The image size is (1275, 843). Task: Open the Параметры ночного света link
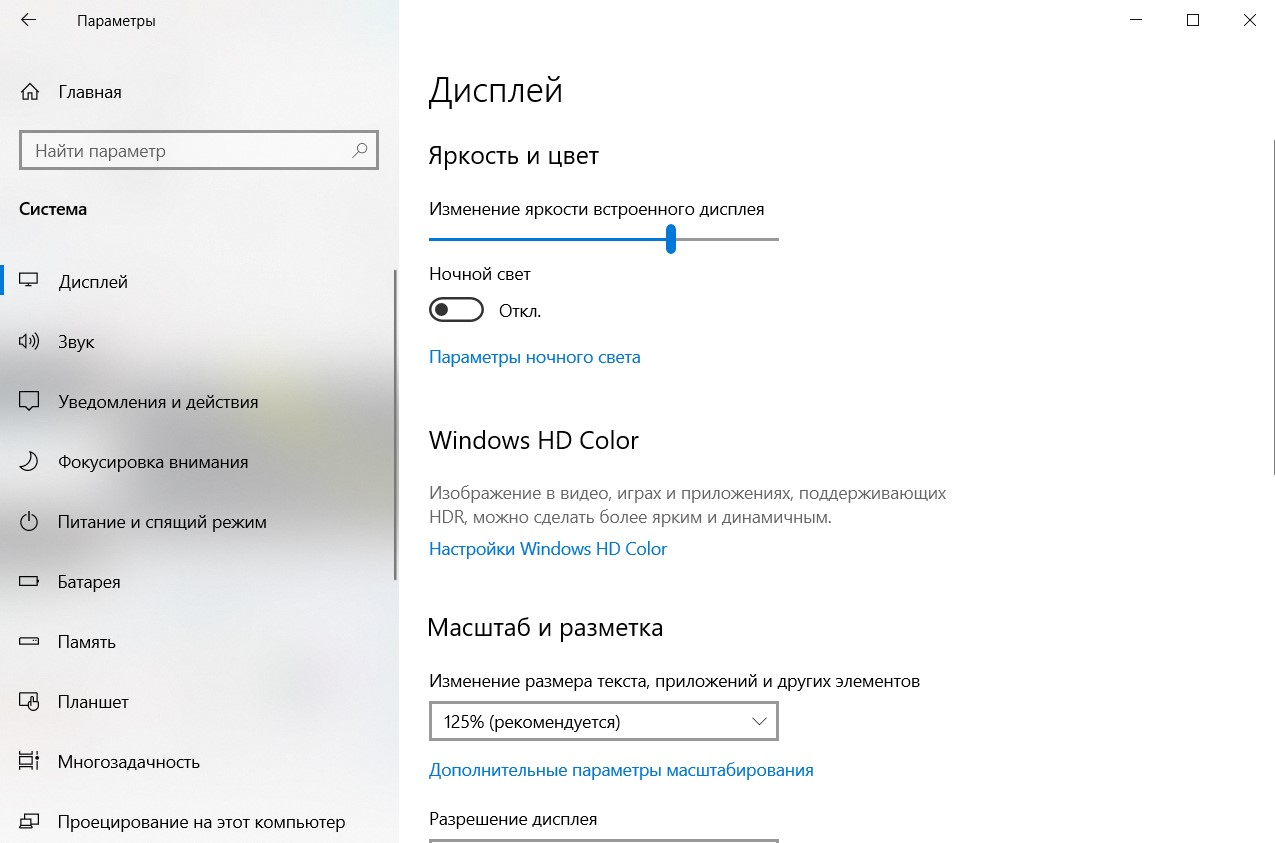pyautogui.click(x=534, y=357)
